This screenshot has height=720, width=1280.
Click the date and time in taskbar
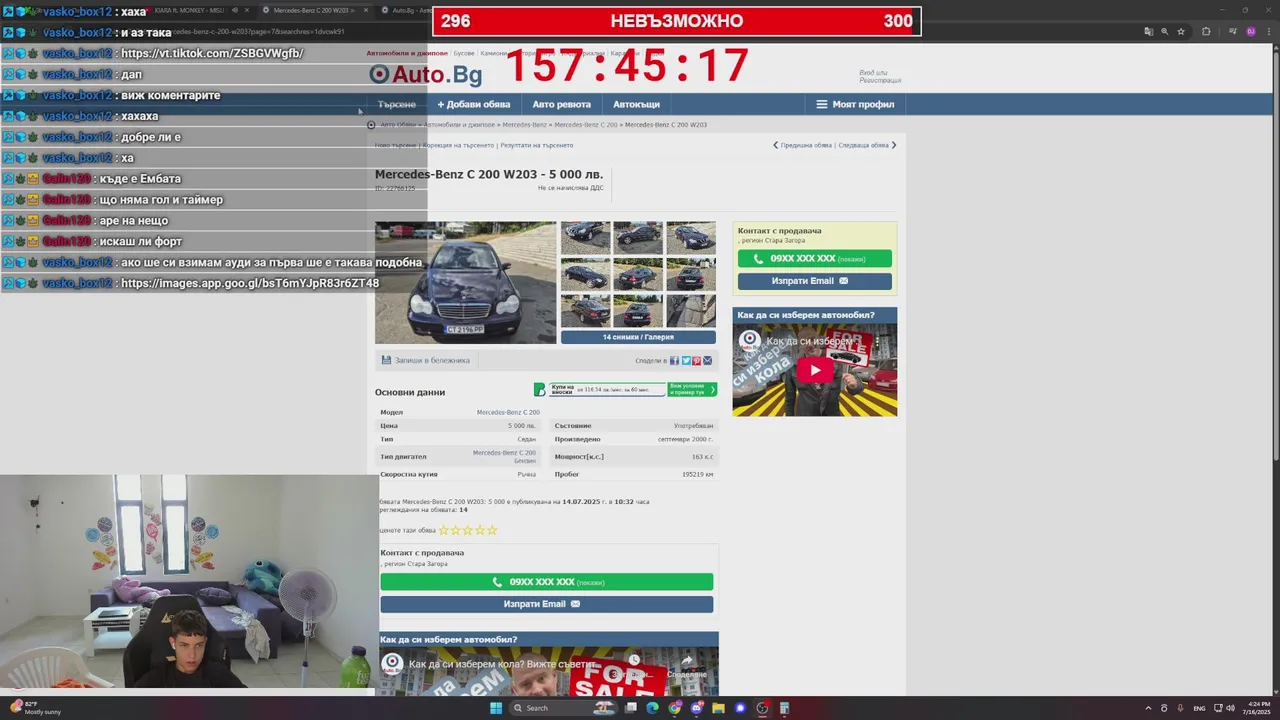coord(1256,708)
